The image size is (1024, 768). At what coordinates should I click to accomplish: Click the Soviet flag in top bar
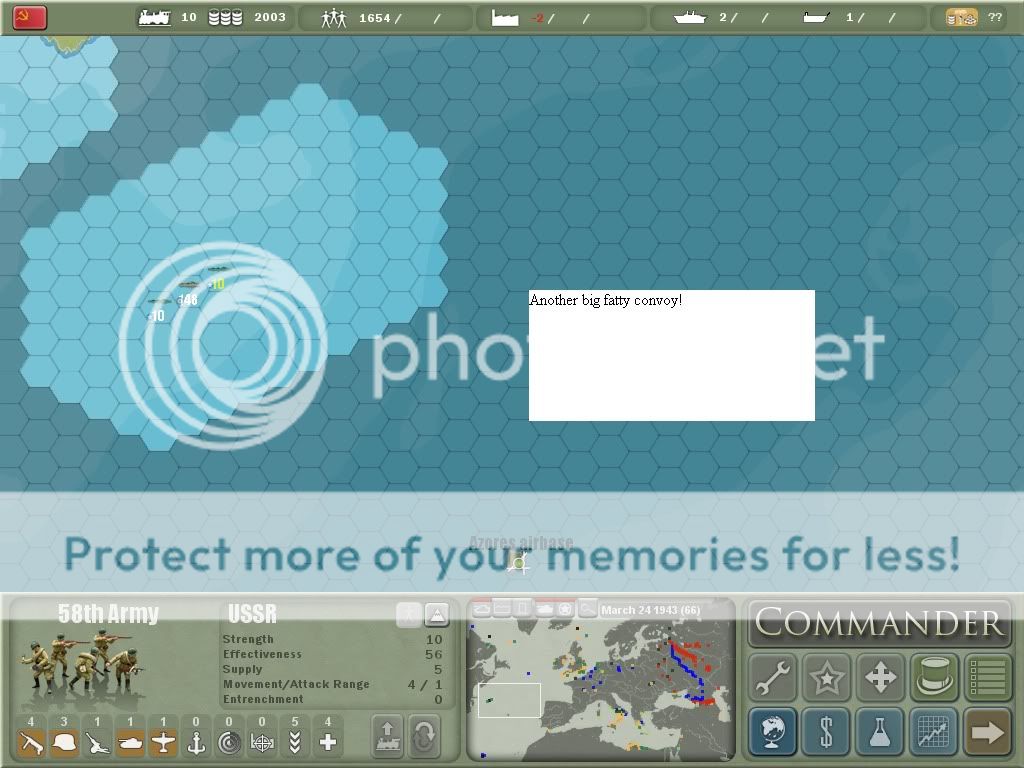tap(30, 17)
